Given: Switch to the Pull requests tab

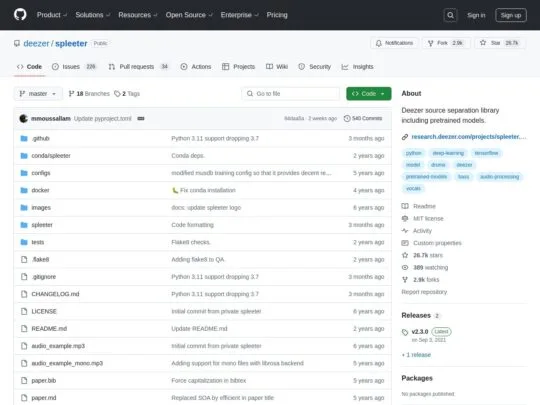Looking at the screenshot, I should [x=138, y=67].
